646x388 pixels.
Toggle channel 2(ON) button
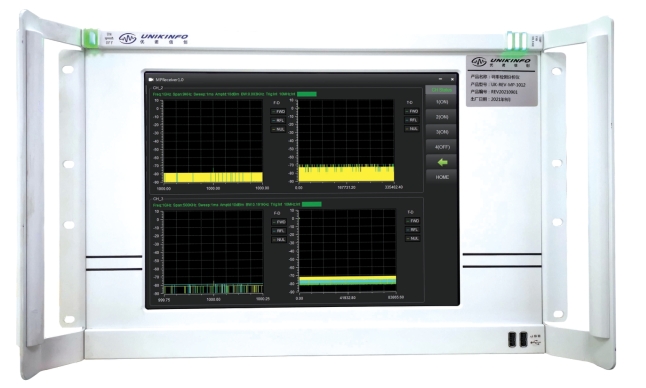pyautogui.click(x=442, y=117)
